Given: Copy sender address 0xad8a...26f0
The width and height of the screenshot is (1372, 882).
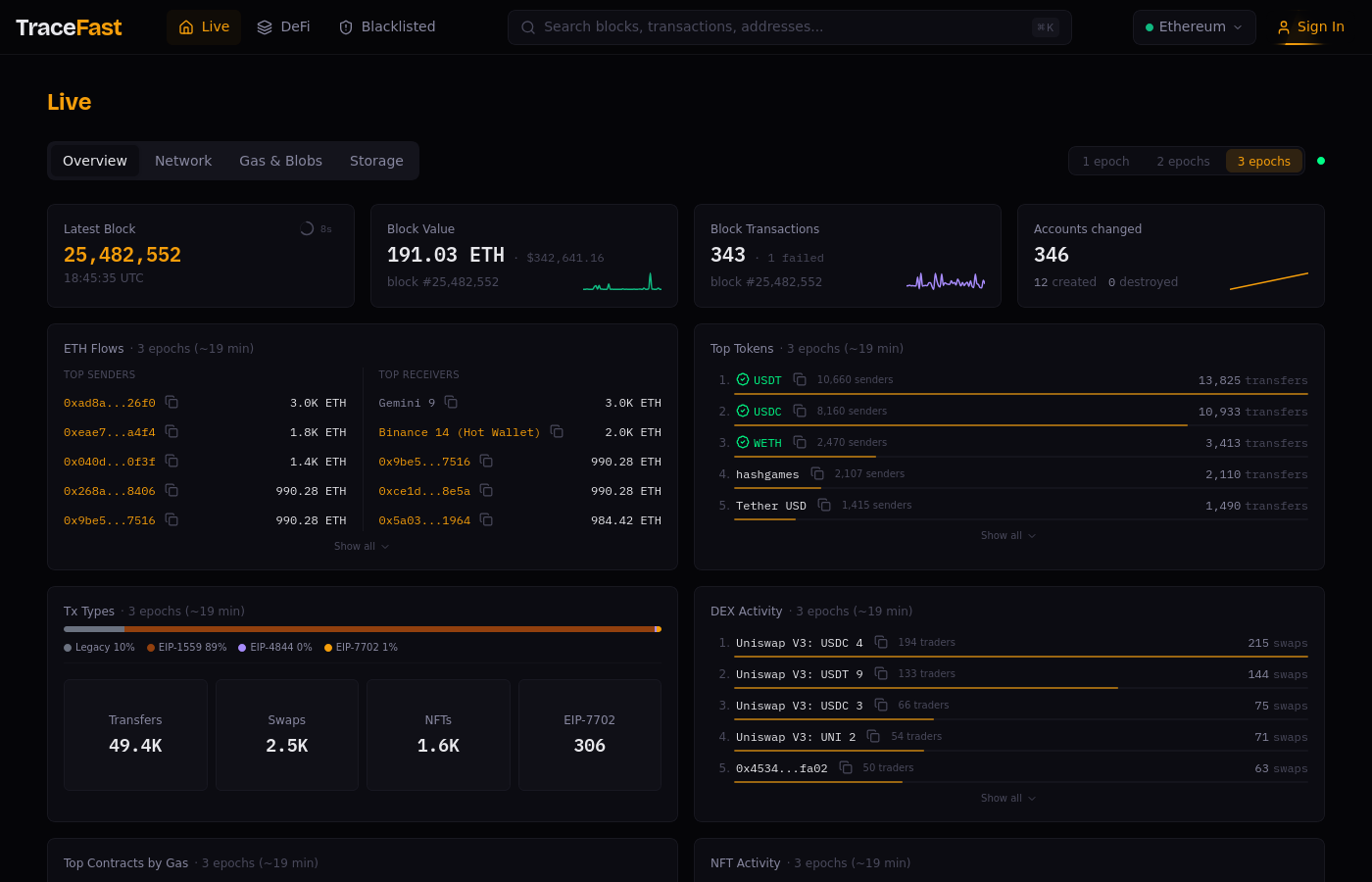Looking at the screenshot, I should pyautogui.click(x=171, y=403).
